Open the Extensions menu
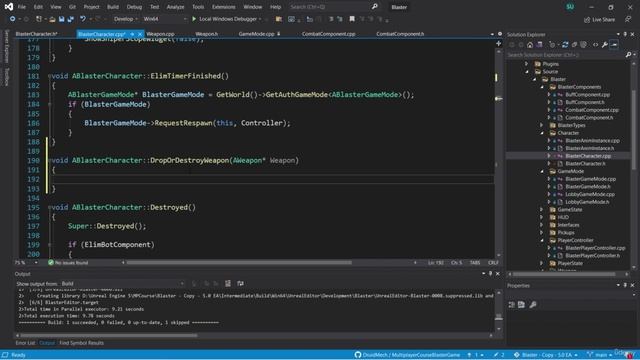Viewport: 640px width, 360px height. [x=224, y=7]
